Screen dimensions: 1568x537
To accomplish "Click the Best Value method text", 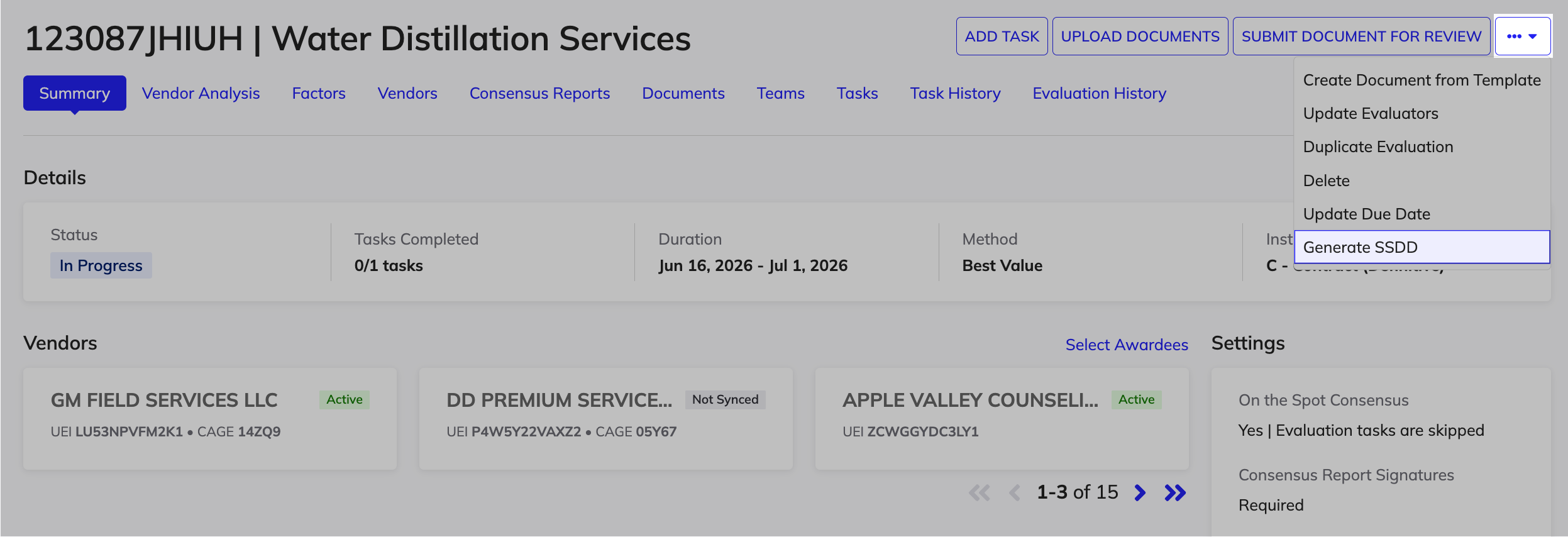I will click(x=1002, y=265).
